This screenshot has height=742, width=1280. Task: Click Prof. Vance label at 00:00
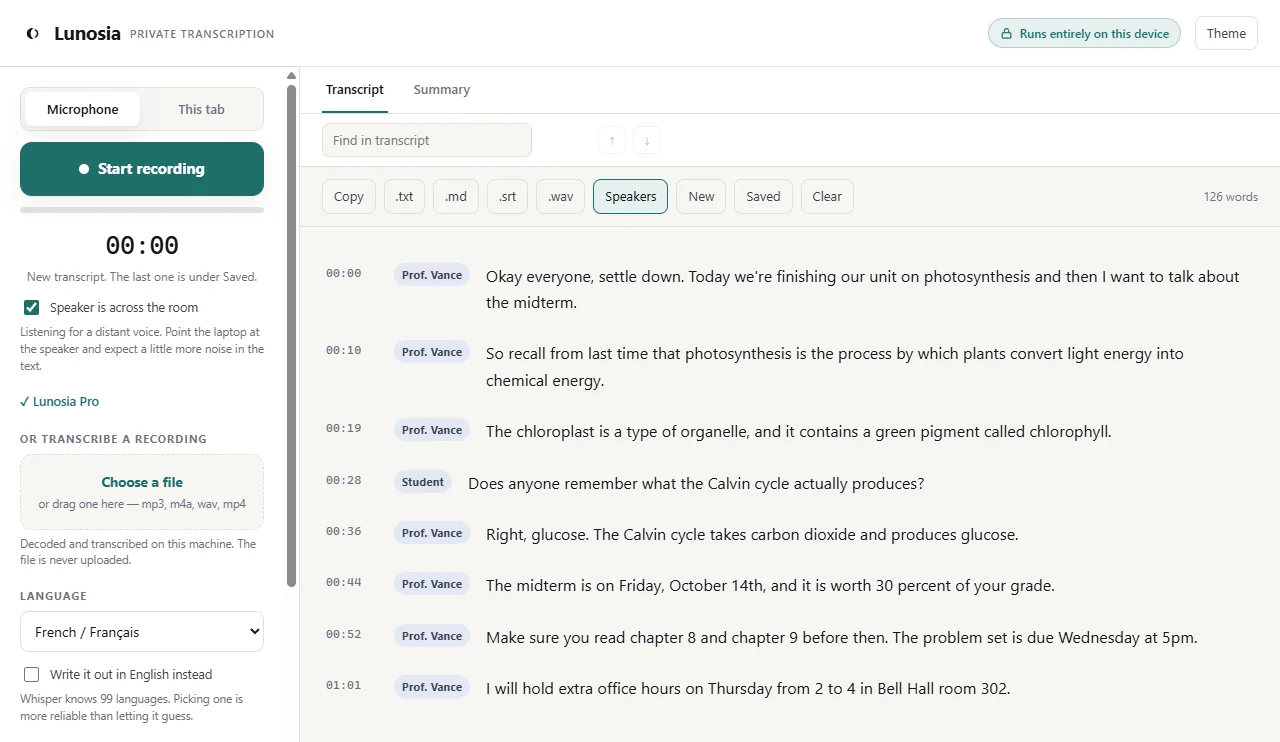[x=432, y=275]
